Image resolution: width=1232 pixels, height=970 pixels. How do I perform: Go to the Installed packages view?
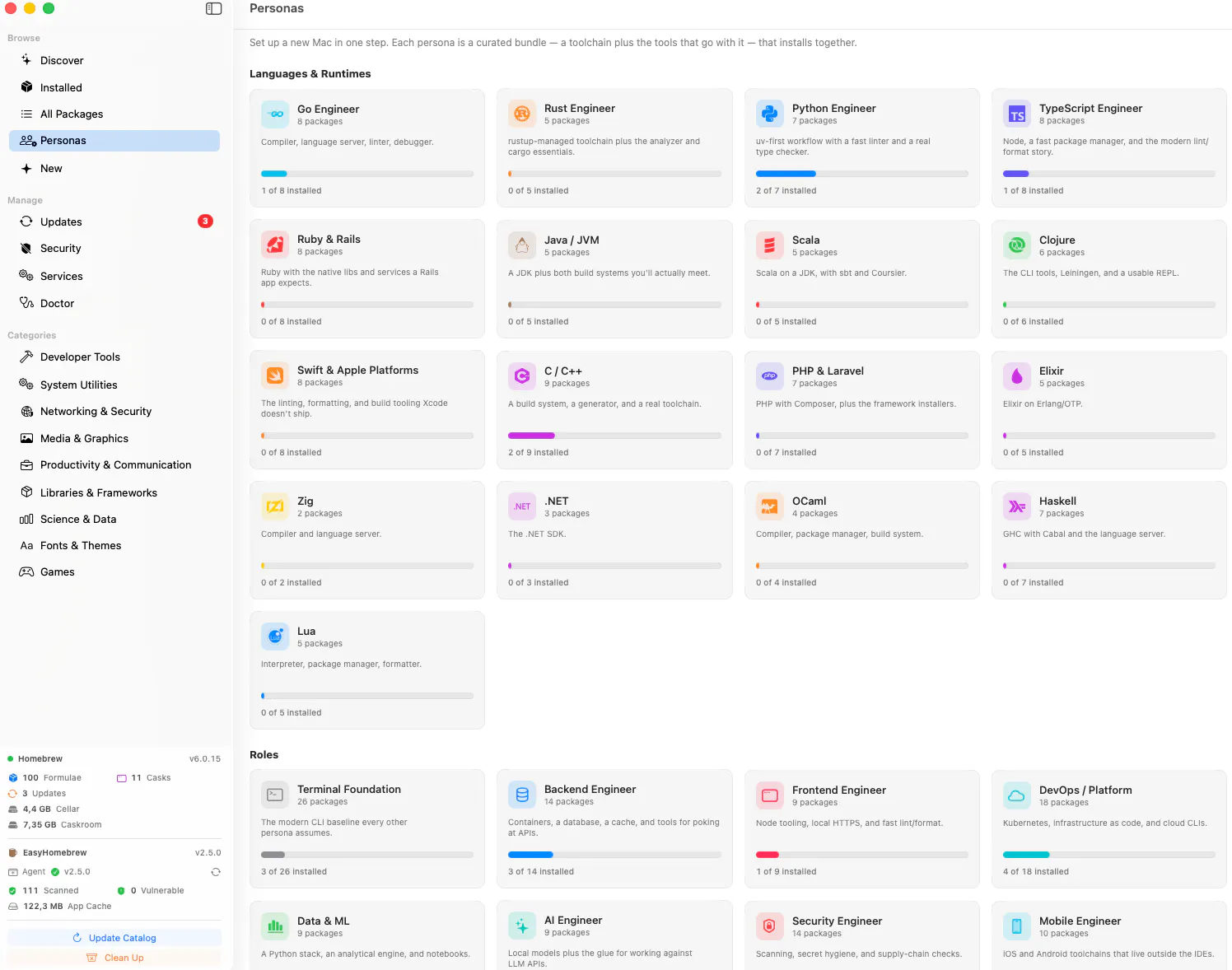coord(114,87)
